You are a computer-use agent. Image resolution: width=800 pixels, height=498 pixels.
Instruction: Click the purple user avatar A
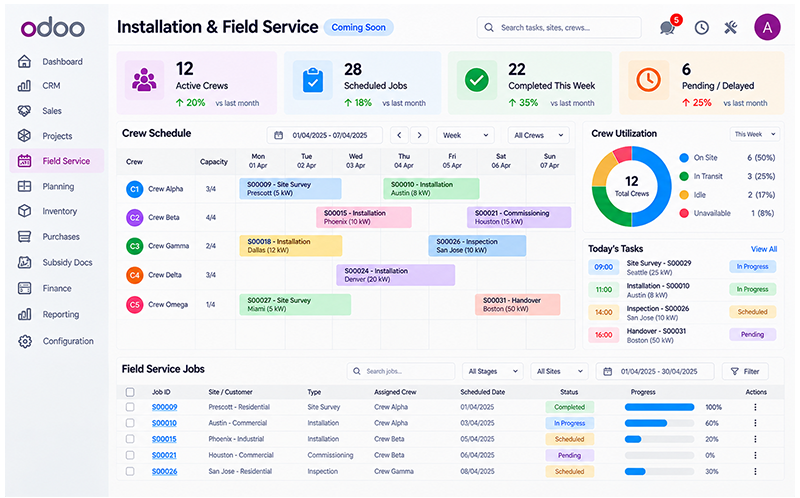point(767,28)
